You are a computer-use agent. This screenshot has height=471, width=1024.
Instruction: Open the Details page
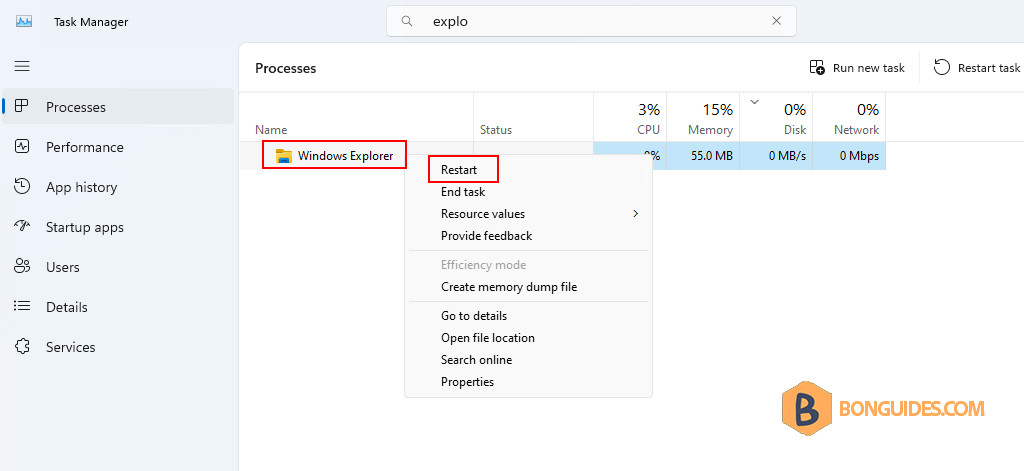pyautogui.click(x=118, y=307)
